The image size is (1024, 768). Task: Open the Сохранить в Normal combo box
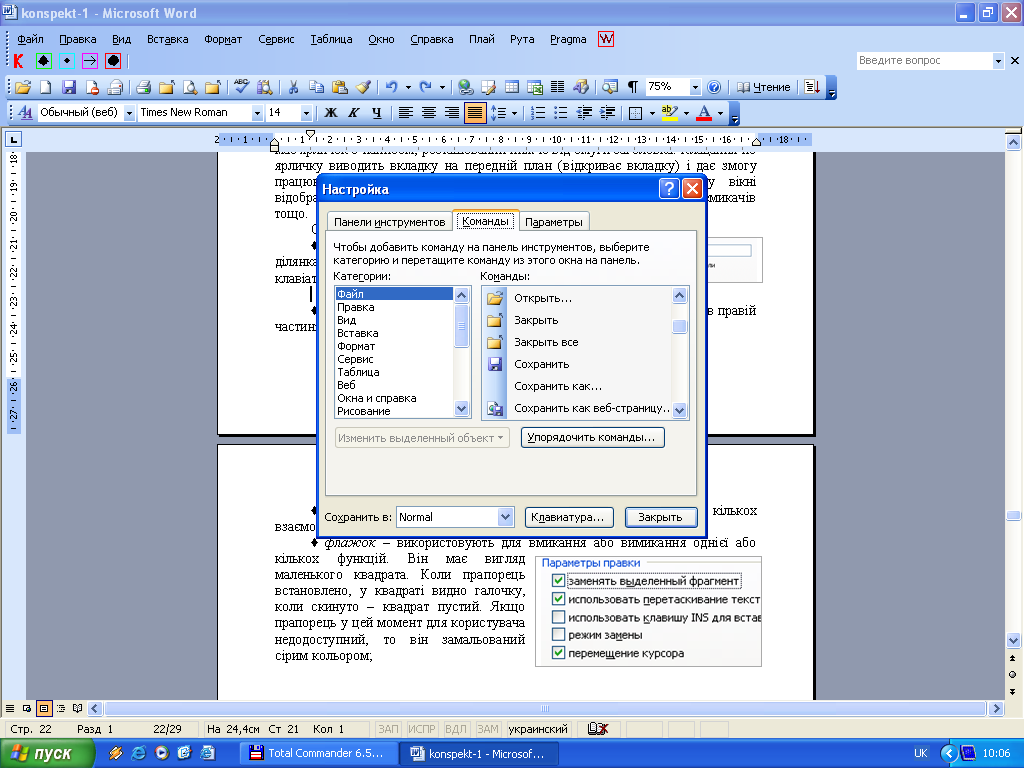[455, 517]
